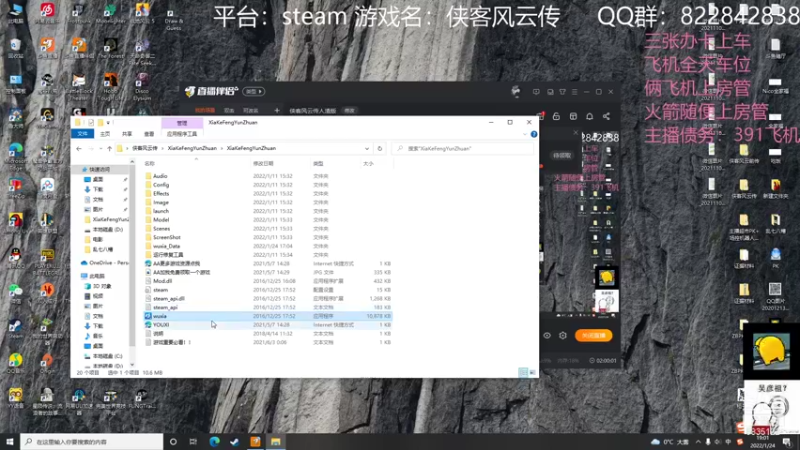Image resolution: width=800 pixels, height=450 pixels.
Task: Select the YOUXI internet shortcut
Action: 161,324
